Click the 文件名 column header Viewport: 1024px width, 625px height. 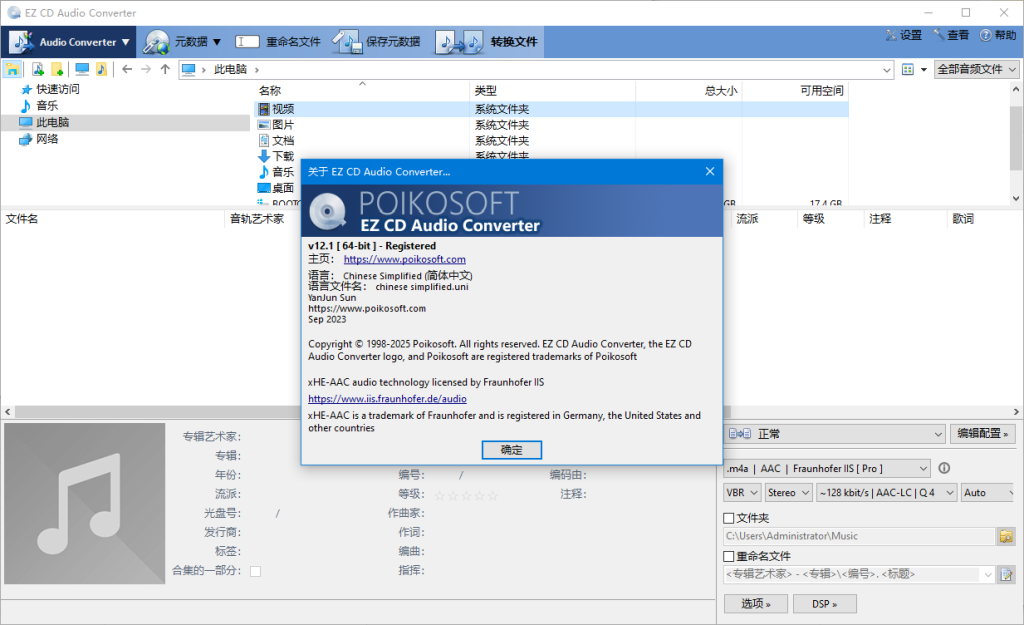[x=113, y=219]
